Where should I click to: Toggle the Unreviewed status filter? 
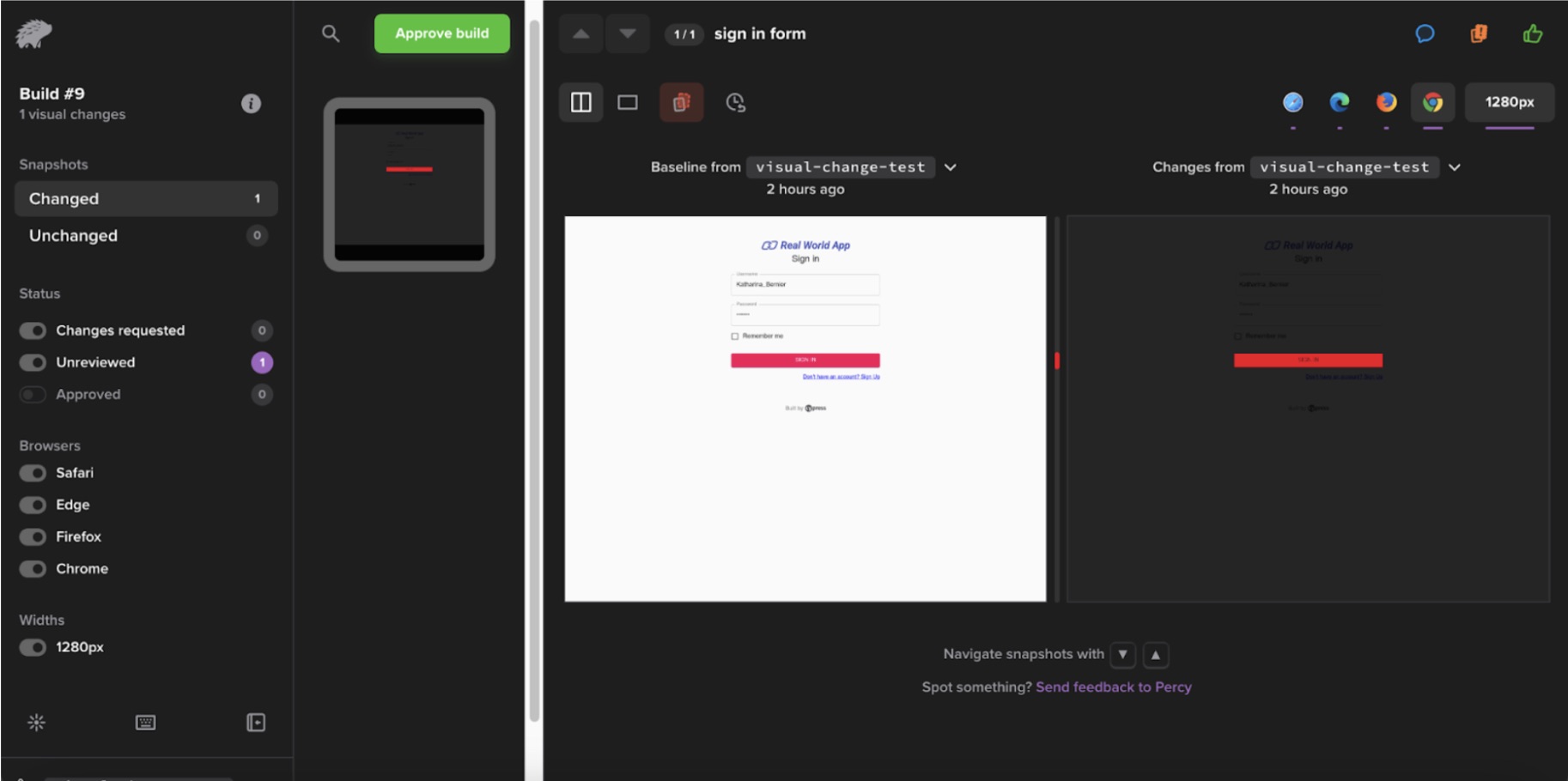tap(33, 362)
